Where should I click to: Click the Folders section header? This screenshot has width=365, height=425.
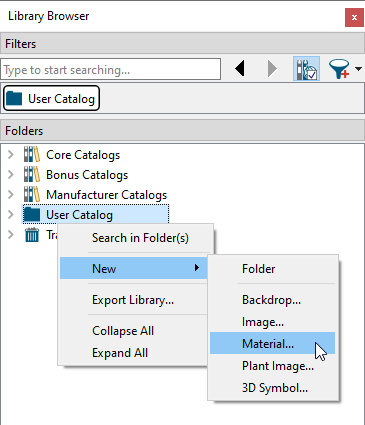182,131
